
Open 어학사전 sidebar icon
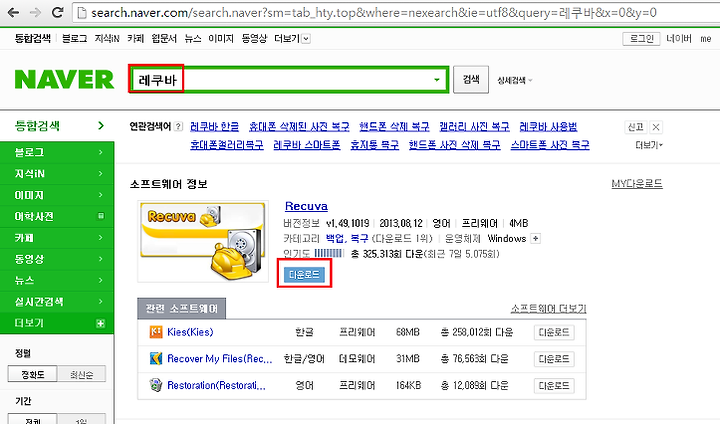[101, 216]
